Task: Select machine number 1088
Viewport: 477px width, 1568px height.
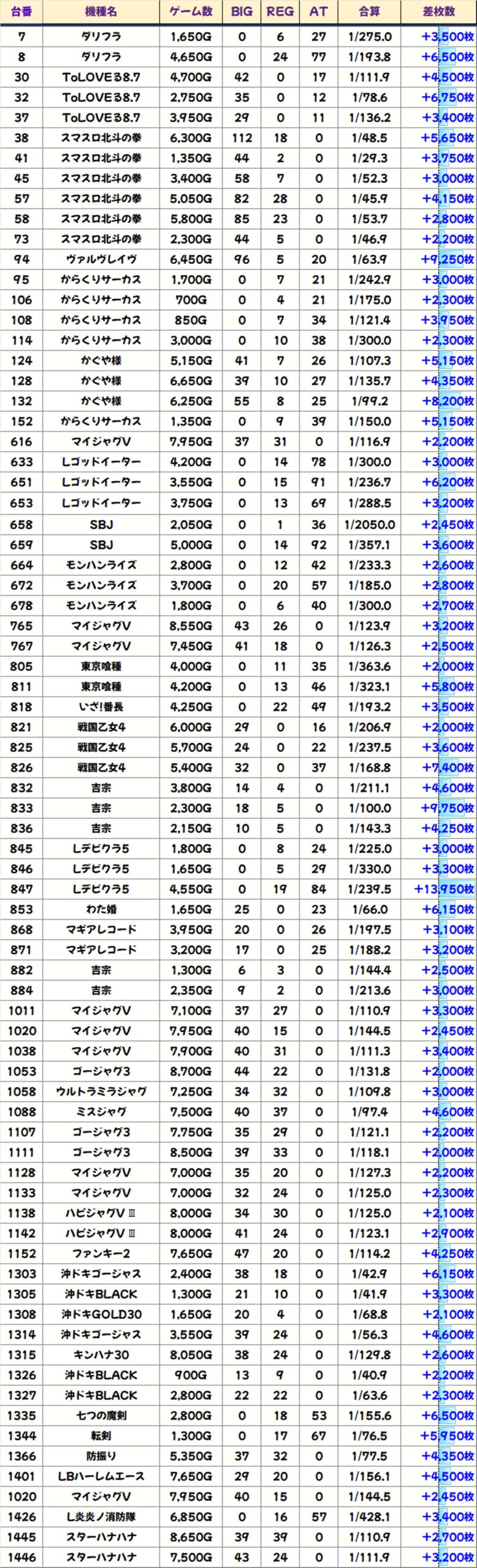Action: (x=21, y=1112)
